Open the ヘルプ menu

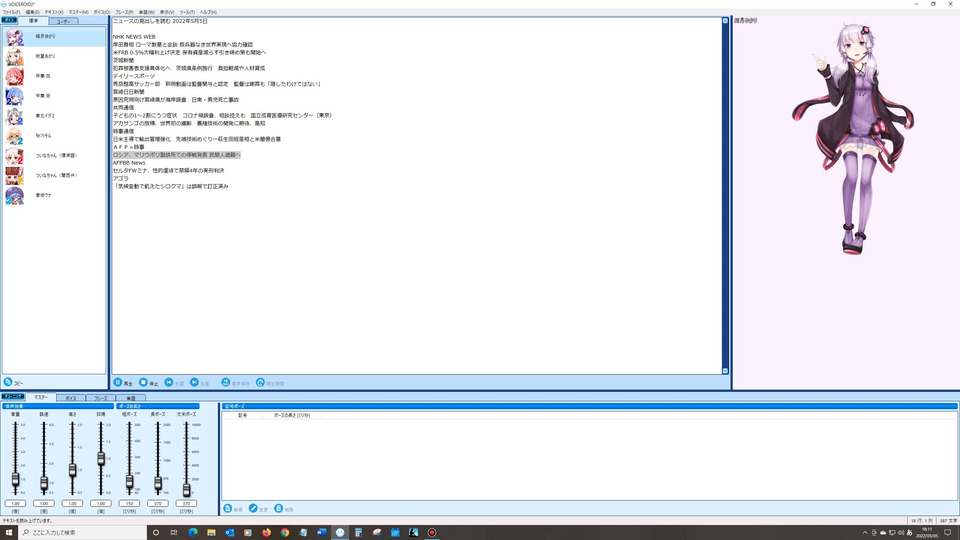click(x=208, y=12)
